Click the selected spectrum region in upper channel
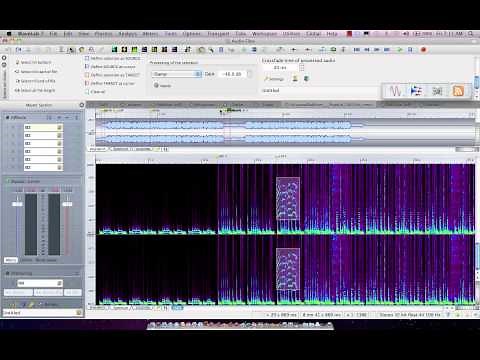Screen dimensions: 480x360 click(288, 198)
